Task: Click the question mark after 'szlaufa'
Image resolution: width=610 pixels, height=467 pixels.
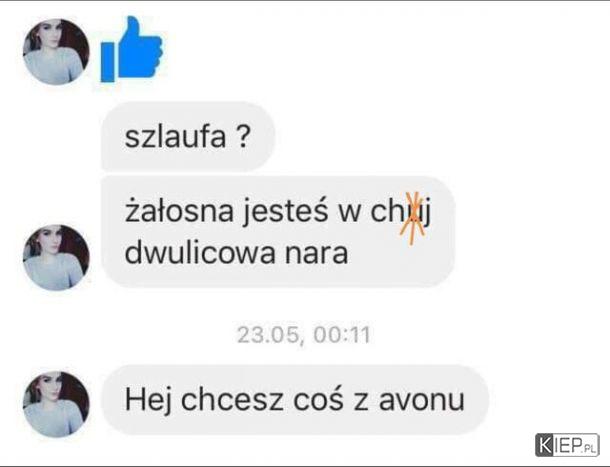Action: tap(243, 136)
